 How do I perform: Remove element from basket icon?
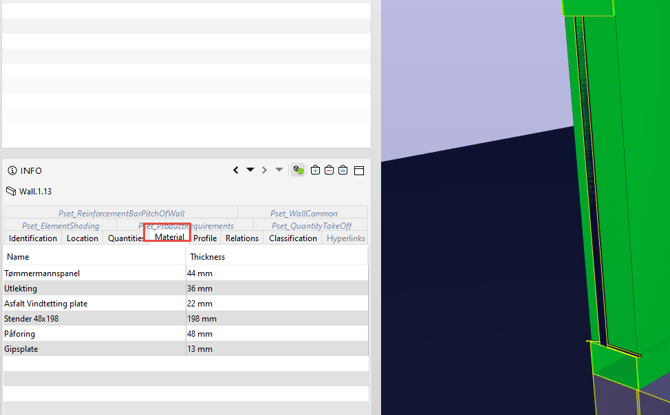click(x=329, y=170)
